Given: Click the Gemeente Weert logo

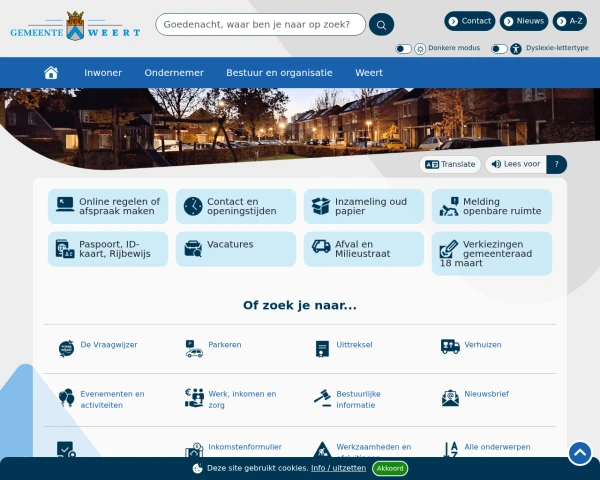Looking at the screenshot, I should [x=75, y=26].
